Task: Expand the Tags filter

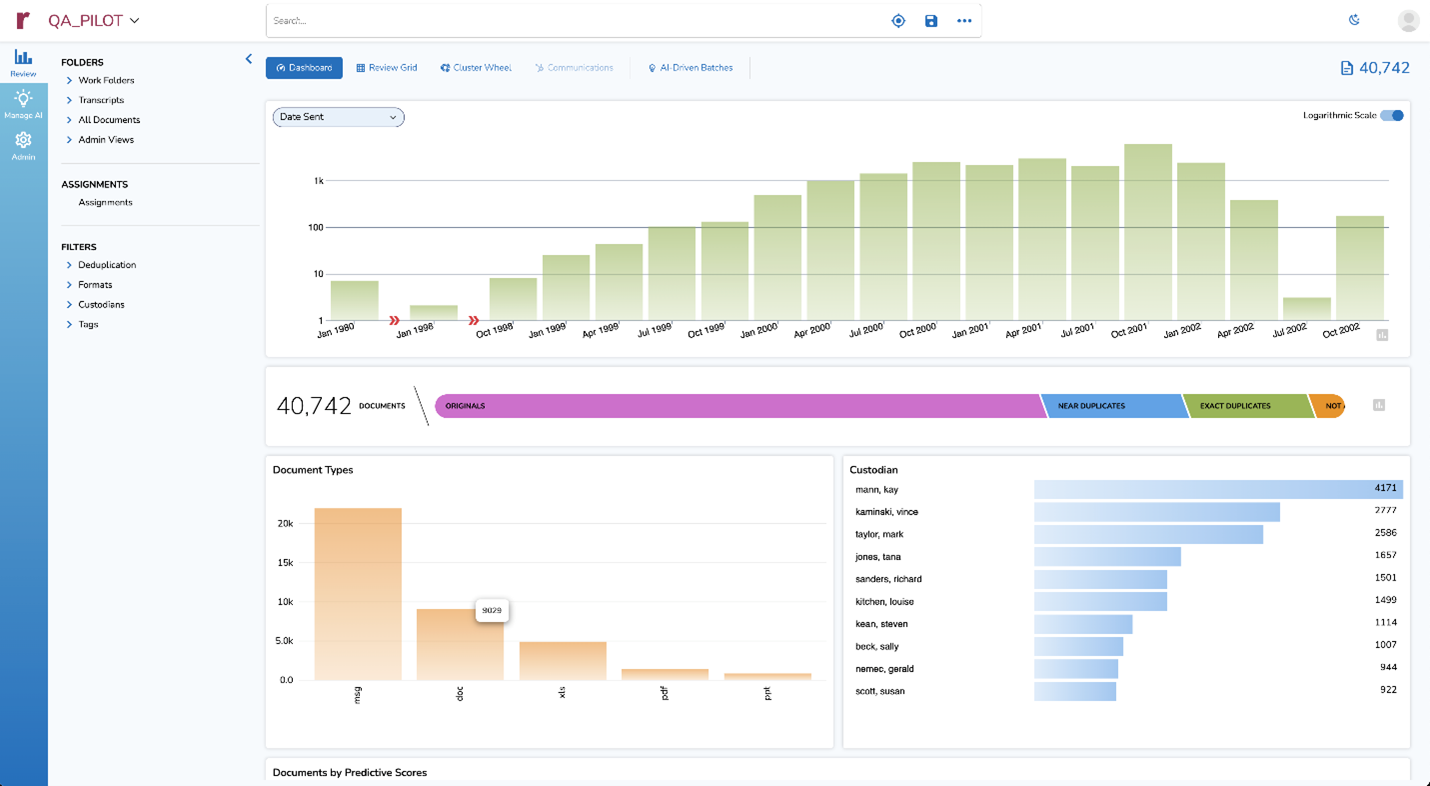Action: pyautogui.click(x=69, y=324)
